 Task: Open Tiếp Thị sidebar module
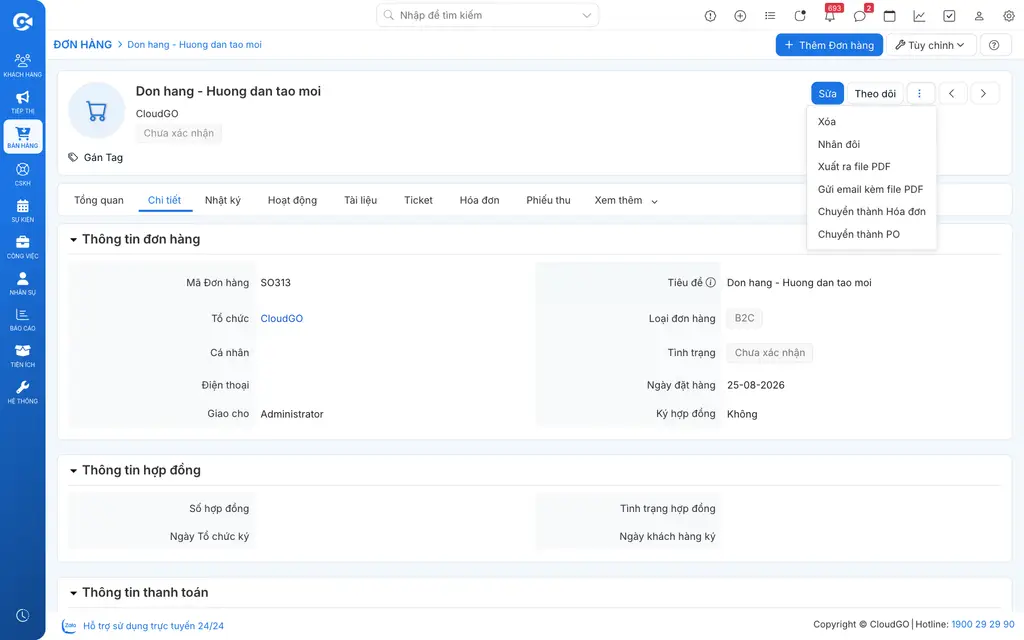tap(22, 102)
